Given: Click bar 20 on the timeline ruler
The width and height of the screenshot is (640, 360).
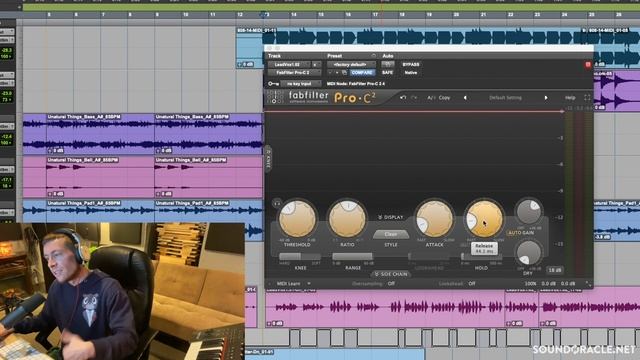Looking at the screenshot, I should [456, 15].
